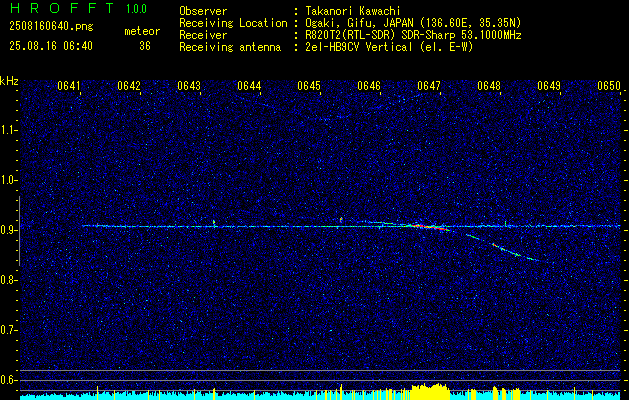Click the observer name Takanori Kawachi
Screen dimensions: 629x400
pos(353,11)
